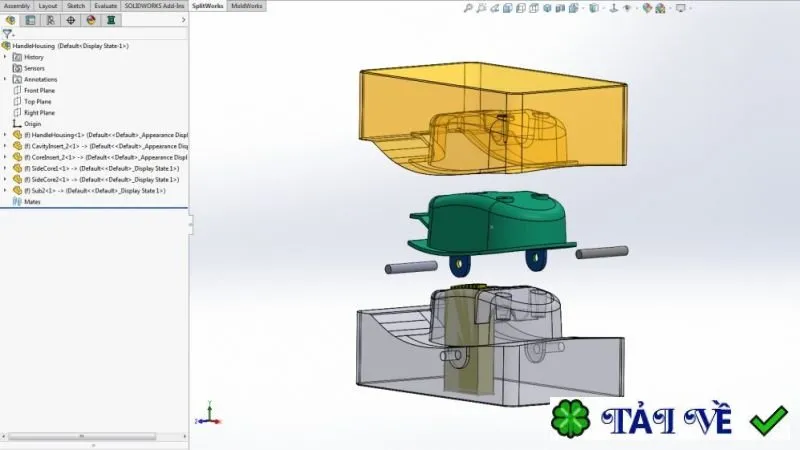This screenshot has height=450, width=800.
Task: Click the Apply Scene icon
Action: 660,8
